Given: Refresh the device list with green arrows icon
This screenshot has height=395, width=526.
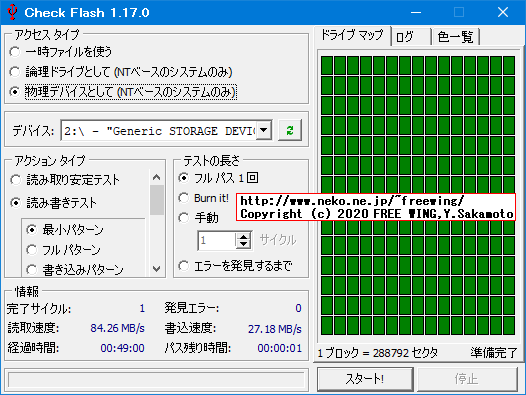Looking at the screenshot, I should pos(290,130).
